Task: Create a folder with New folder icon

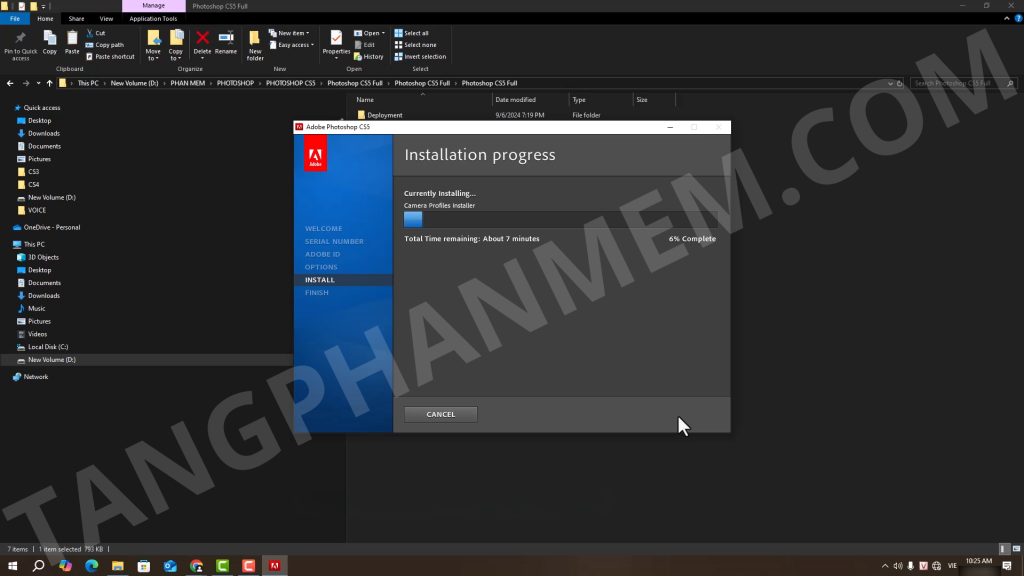Action: (x=255, y=43)
